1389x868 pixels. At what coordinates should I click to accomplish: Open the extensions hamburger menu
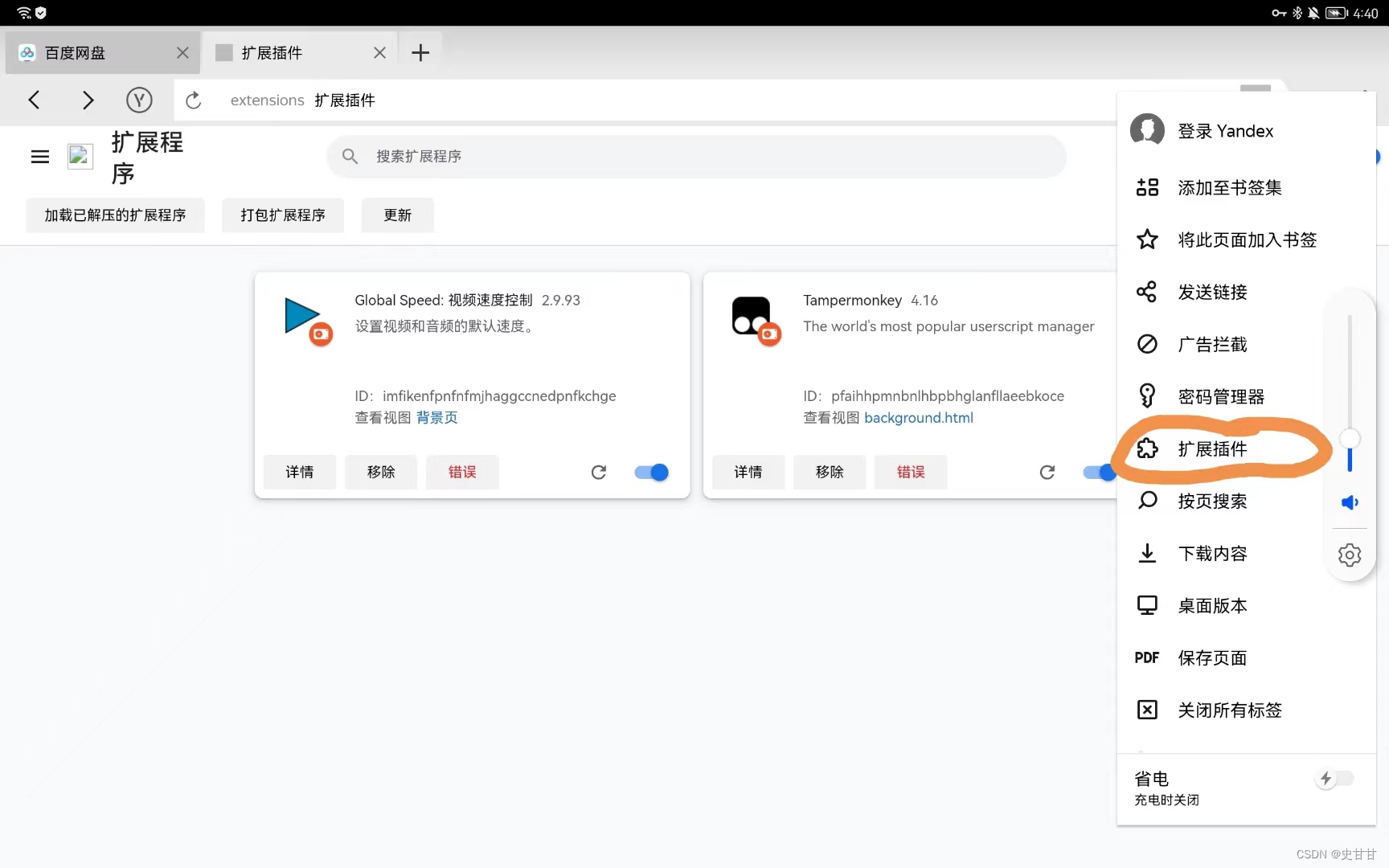click(40, 157)
